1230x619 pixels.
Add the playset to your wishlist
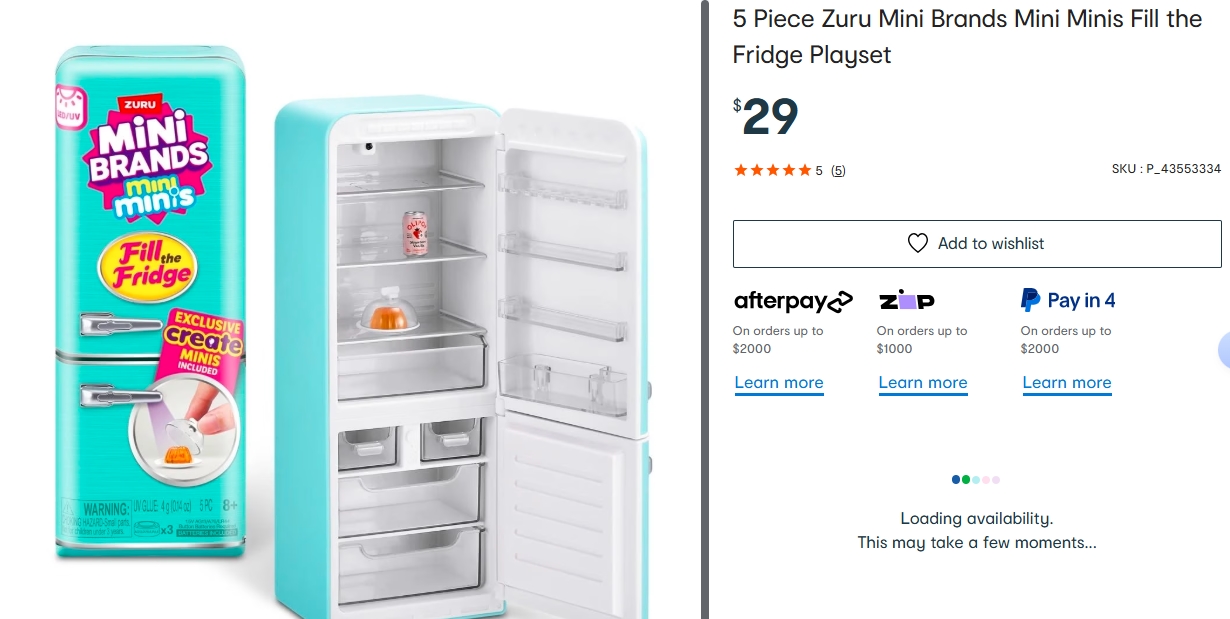pos(977,243)
